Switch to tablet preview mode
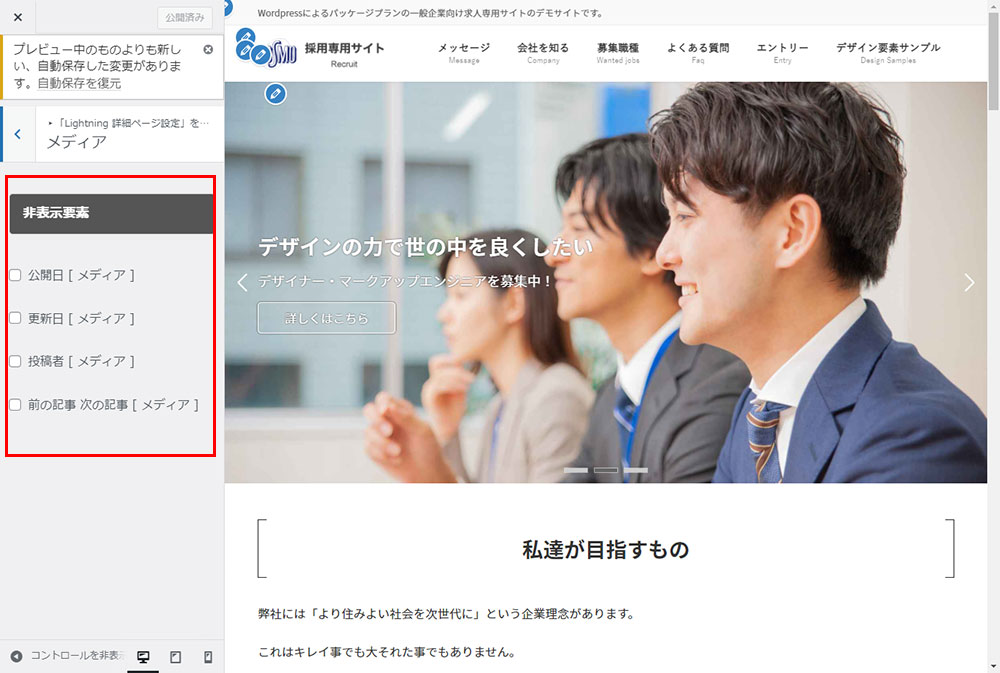The image size is (1000, 673). tap(176, 657)
